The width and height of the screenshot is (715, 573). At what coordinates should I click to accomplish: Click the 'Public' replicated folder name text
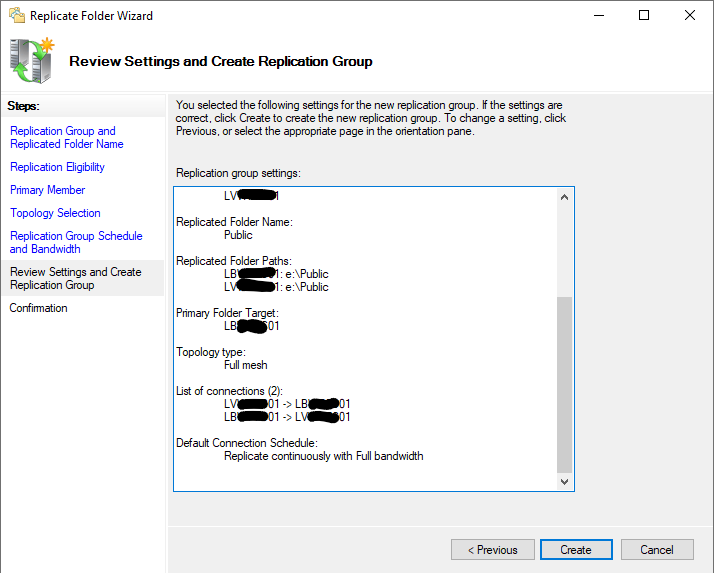[x=238, y=235]
